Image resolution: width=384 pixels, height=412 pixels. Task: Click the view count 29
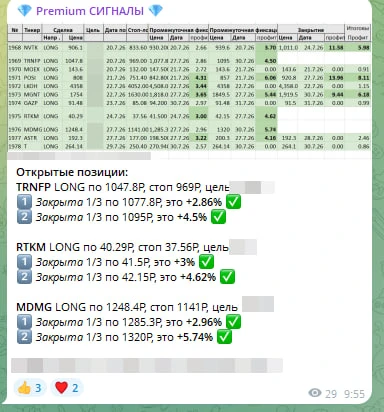(x=331, y=394)
